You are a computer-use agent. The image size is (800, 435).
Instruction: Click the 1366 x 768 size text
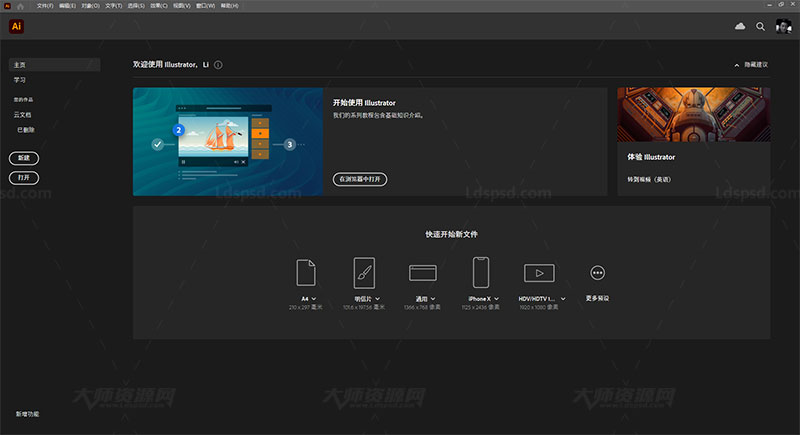click(422, 308)
